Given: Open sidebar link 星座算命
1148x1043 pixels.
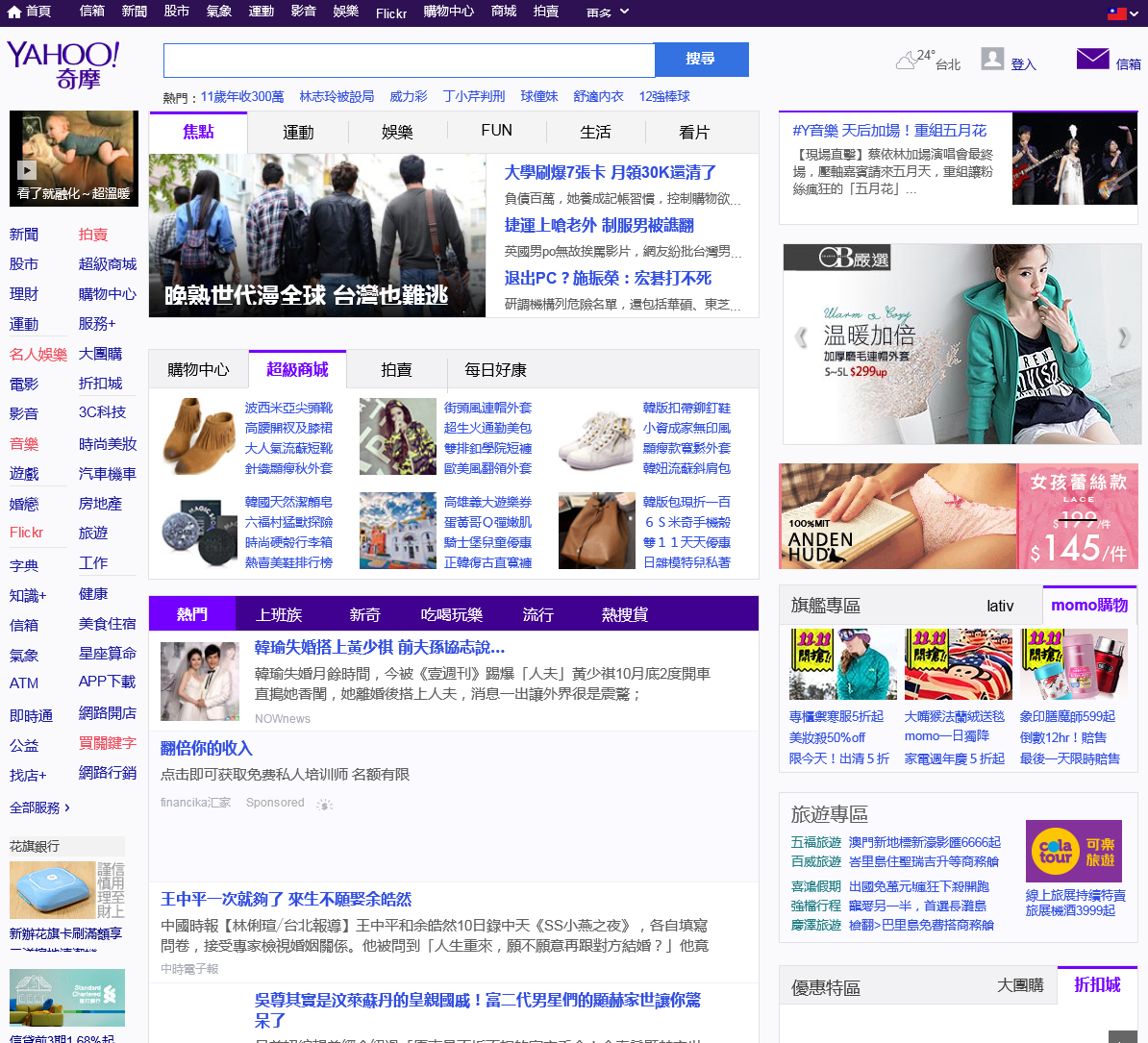Looking at the screenshot, I should coord(108,653).
